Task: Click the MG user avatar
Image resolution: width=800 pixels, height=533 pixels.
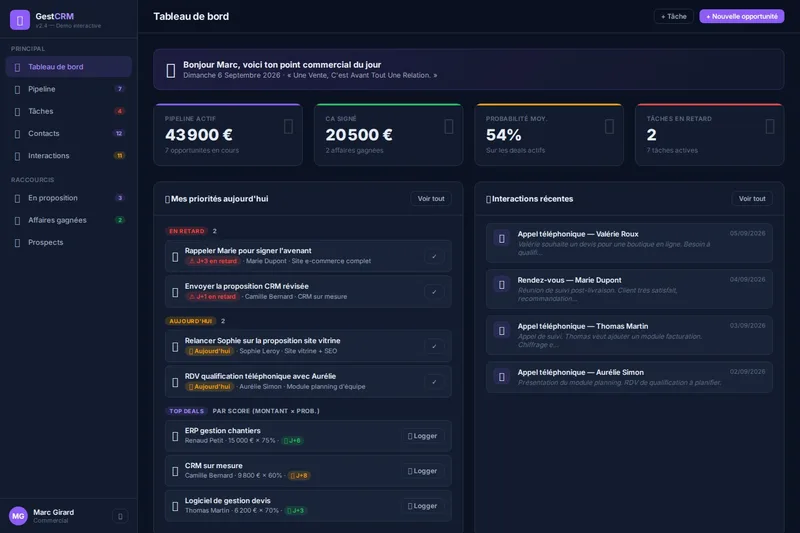Action: 18,516
